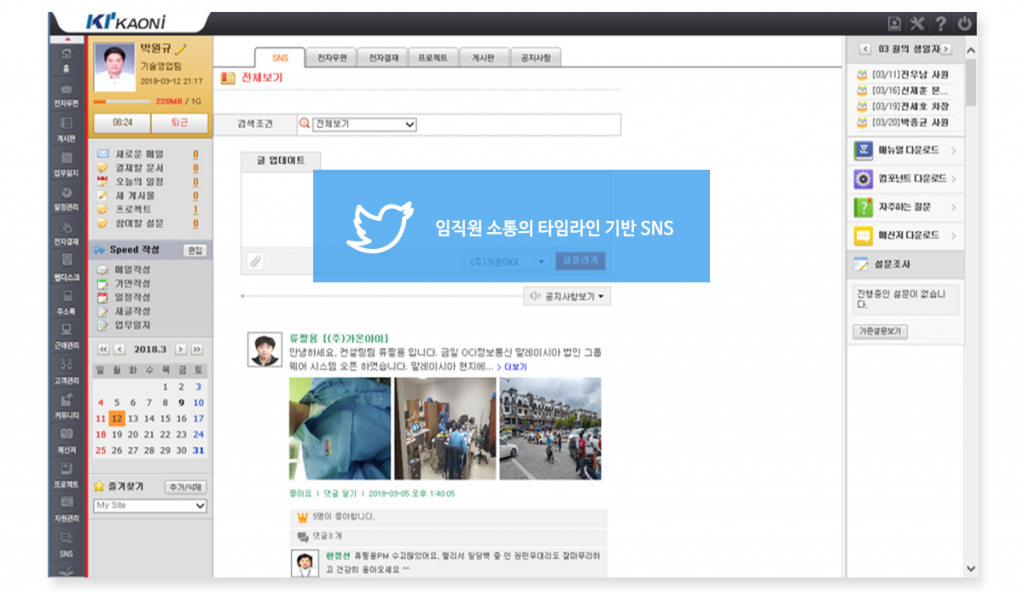The height and width of the screenshot is (592, 1024).
Task: Open 전자우편 in the left sidebar
Action: [x=67, y=94]
